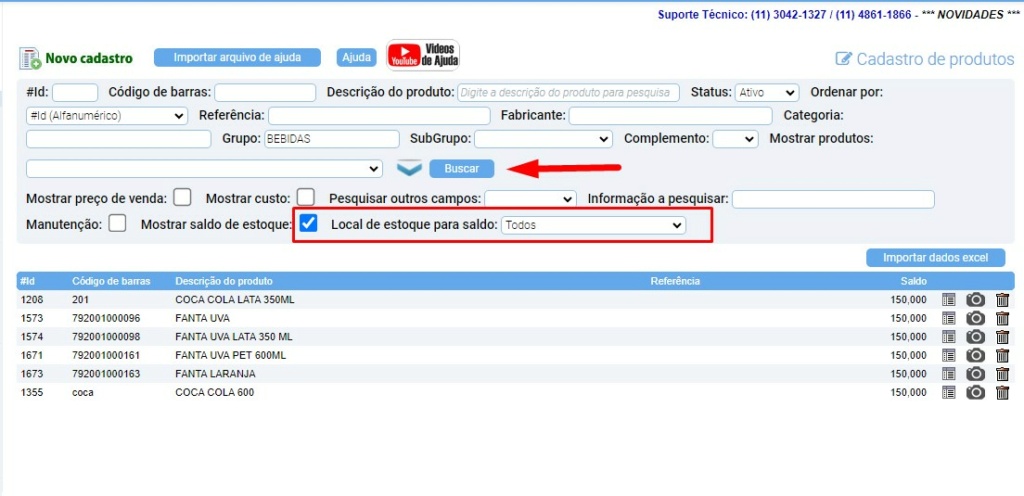Click Grupo field containing BEBIDAS
The image size is (1024, 496).
(330, 139)
